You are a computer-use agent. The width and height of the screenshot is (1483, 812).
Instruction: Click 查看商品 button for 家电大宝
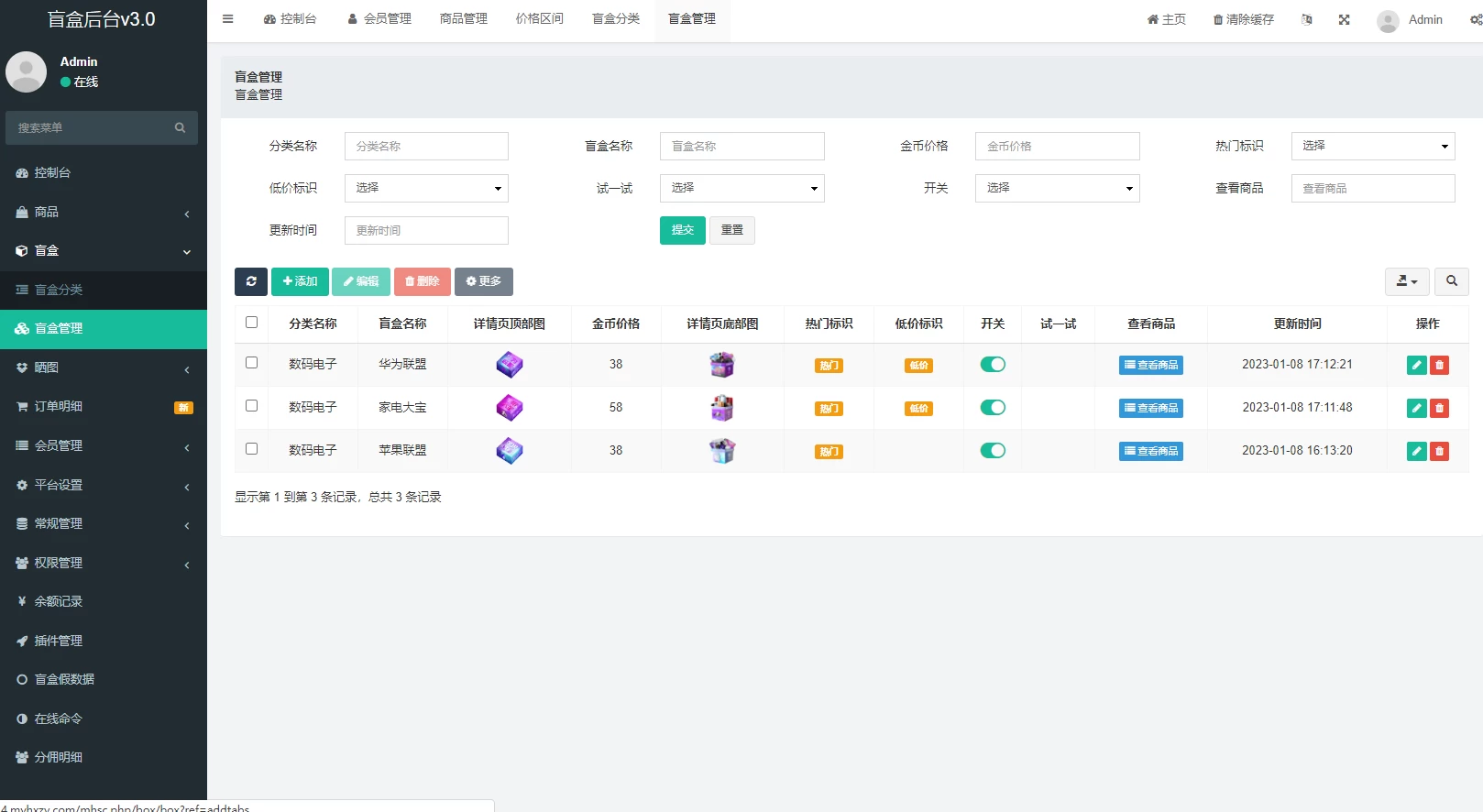[x=1150, y=408]
